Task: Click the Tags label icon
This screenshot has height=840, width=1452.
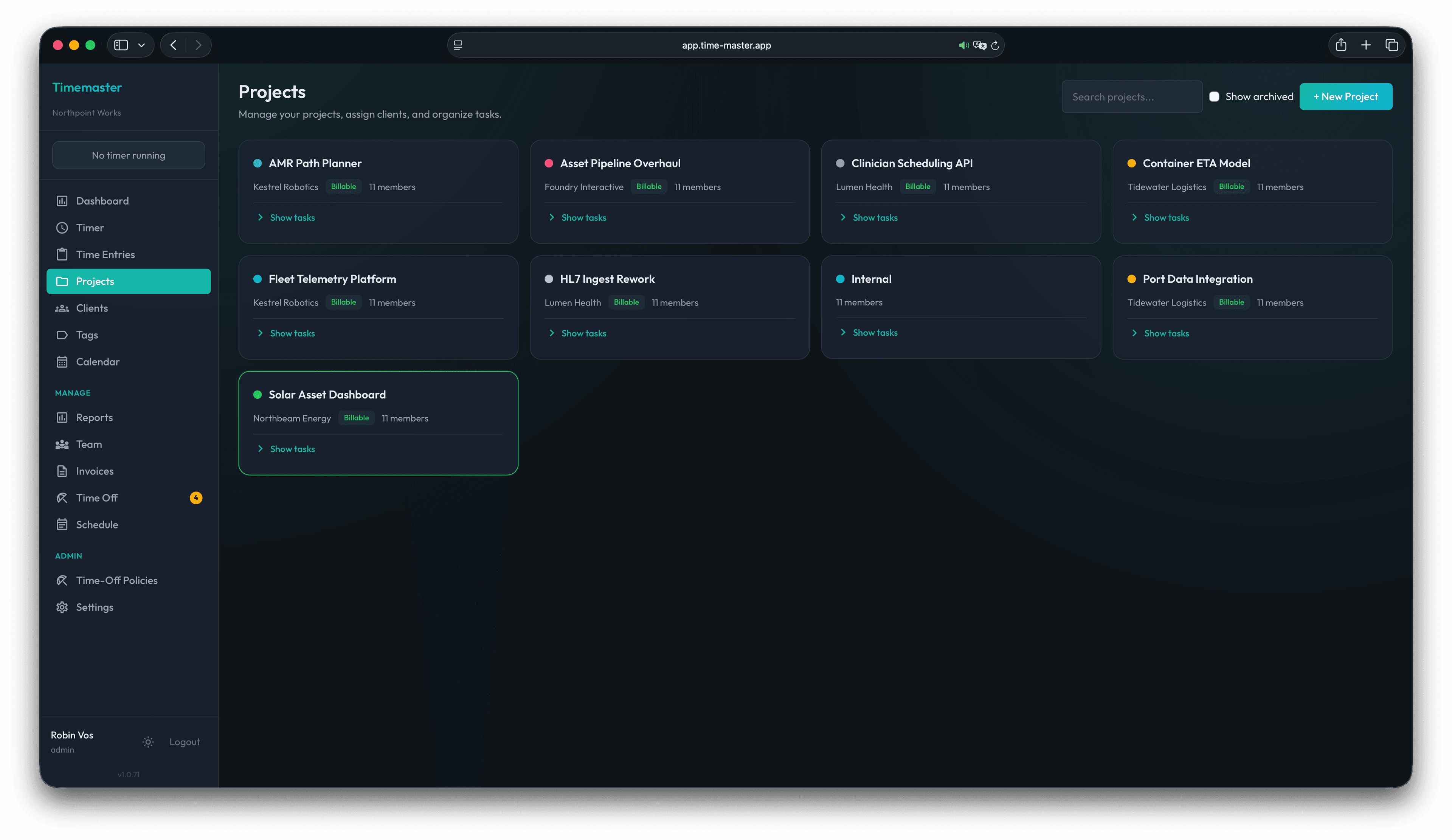Action: (x=62, y=335)
